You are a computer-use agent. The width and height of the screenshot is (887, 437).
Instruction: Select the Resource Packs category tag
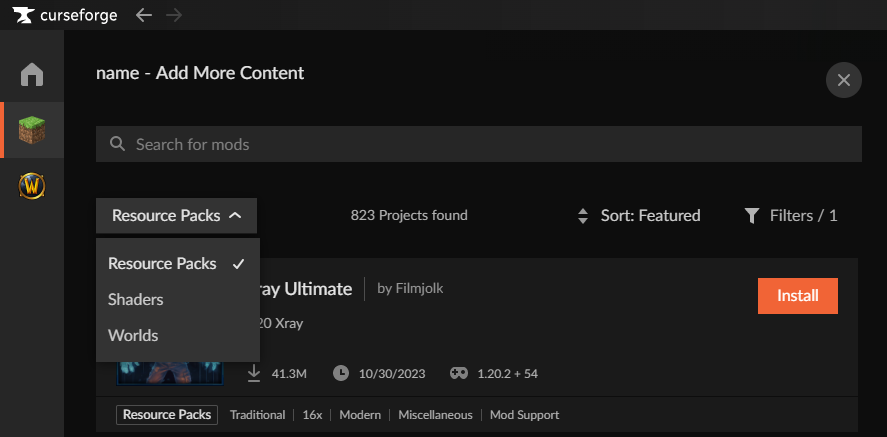click(167, 414)
